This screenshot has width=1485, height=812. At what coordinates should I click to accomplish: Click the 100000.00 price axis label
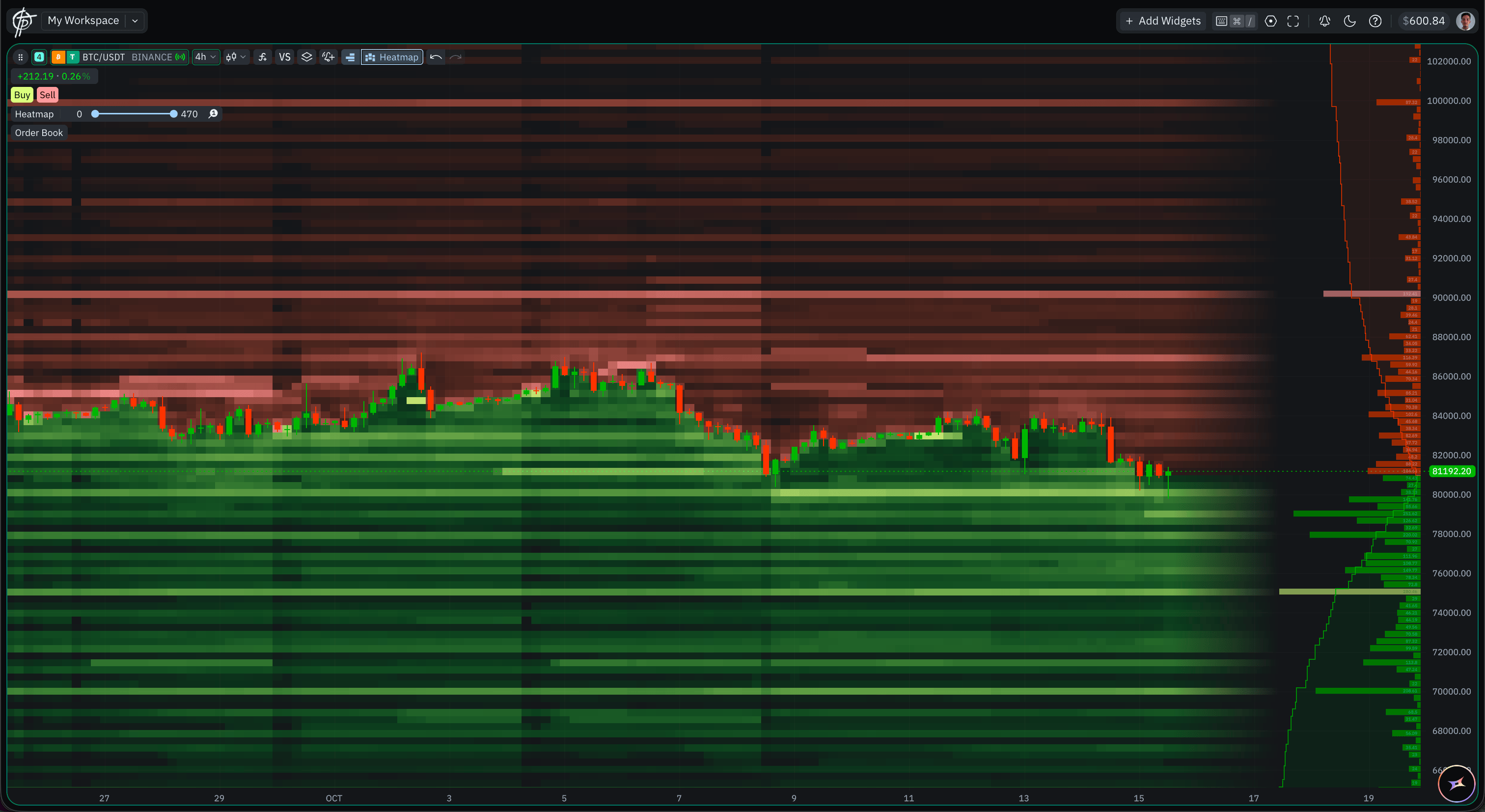pos(1449,101)
